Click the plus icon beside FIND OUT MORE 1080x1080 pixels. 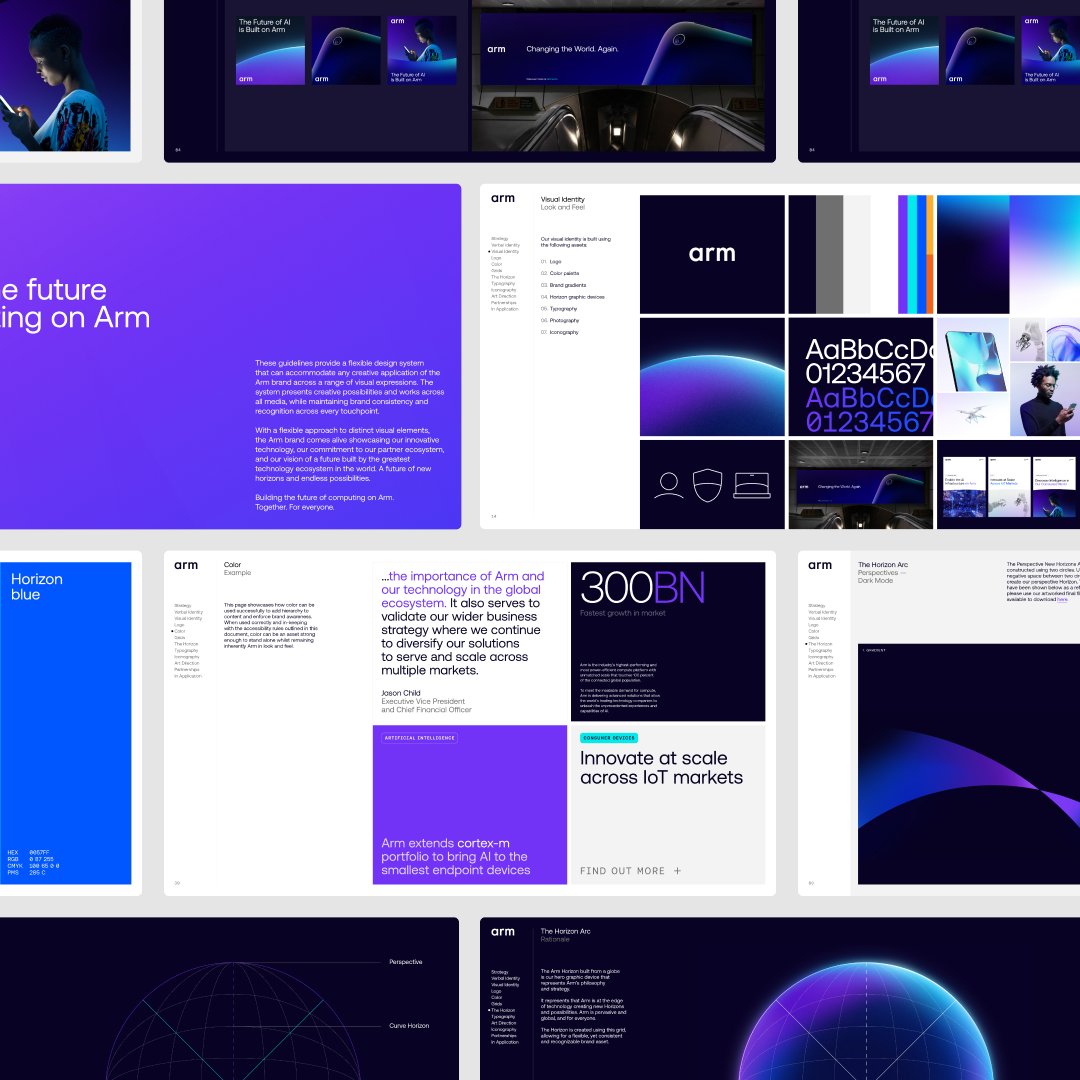point(677,871)
